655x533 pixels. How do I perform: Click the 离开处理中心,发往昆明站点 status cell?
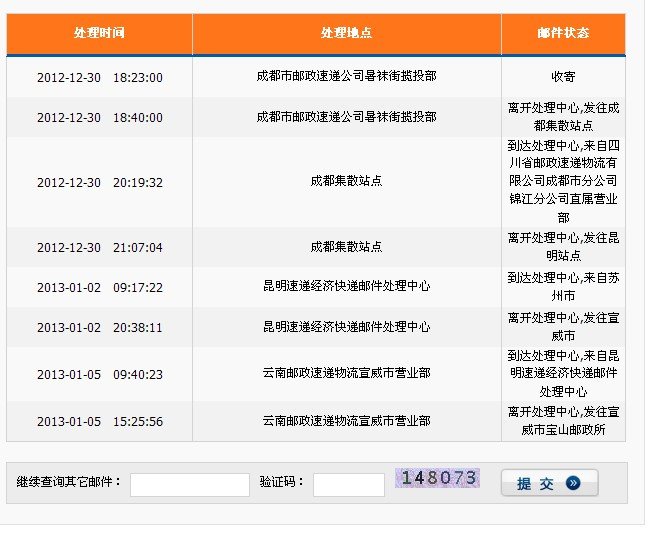click(563, 247)
